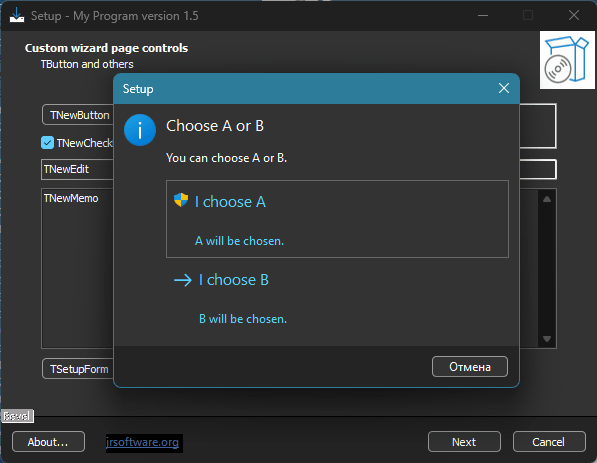Viewport: 597px width, 463px height.
Task: Minimize the Setup wizard window
Action: (483, 16)
